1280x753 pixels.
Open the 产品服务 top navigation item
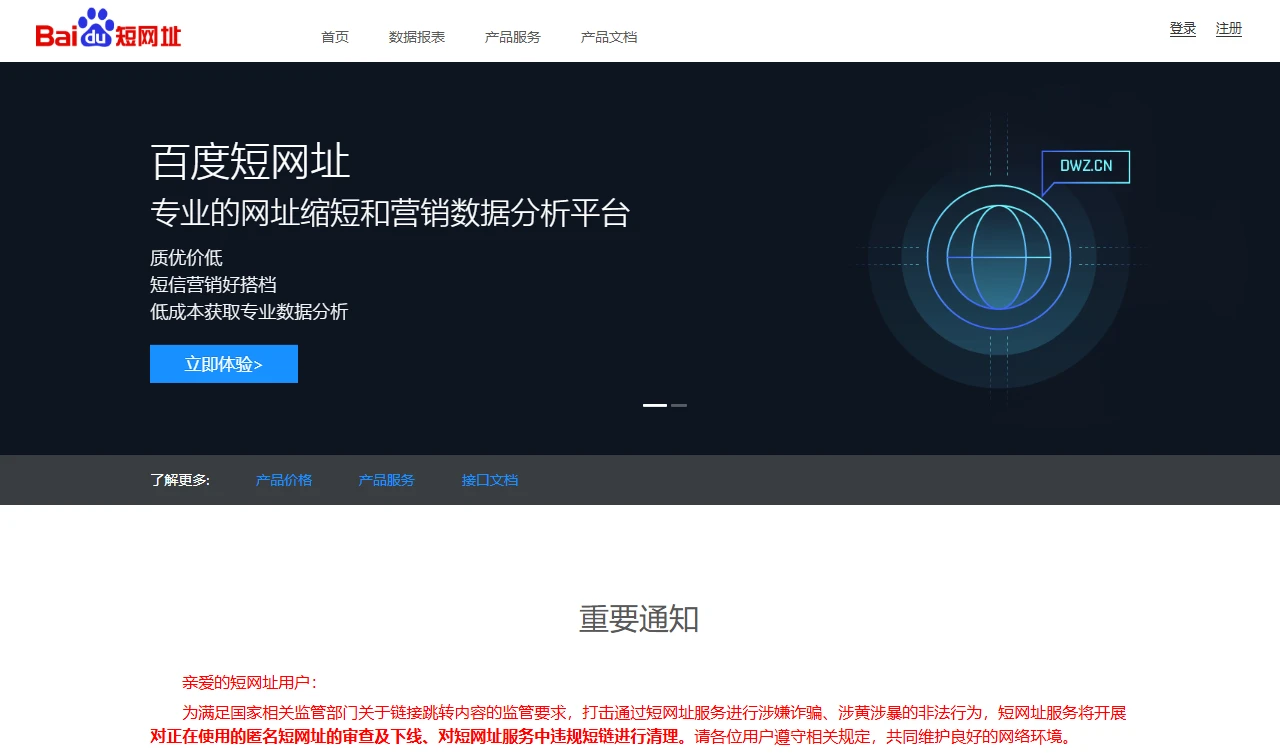[513, 37]
